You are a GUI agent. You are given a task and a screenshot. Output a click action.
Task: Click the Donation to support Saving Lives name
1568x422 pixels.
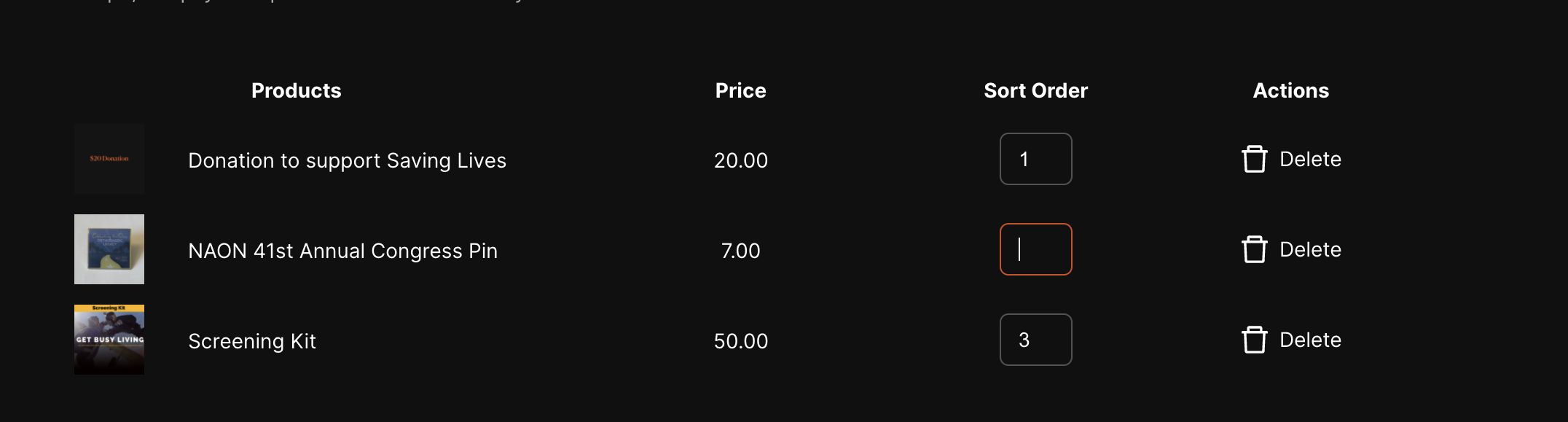(x=347, y=160)
